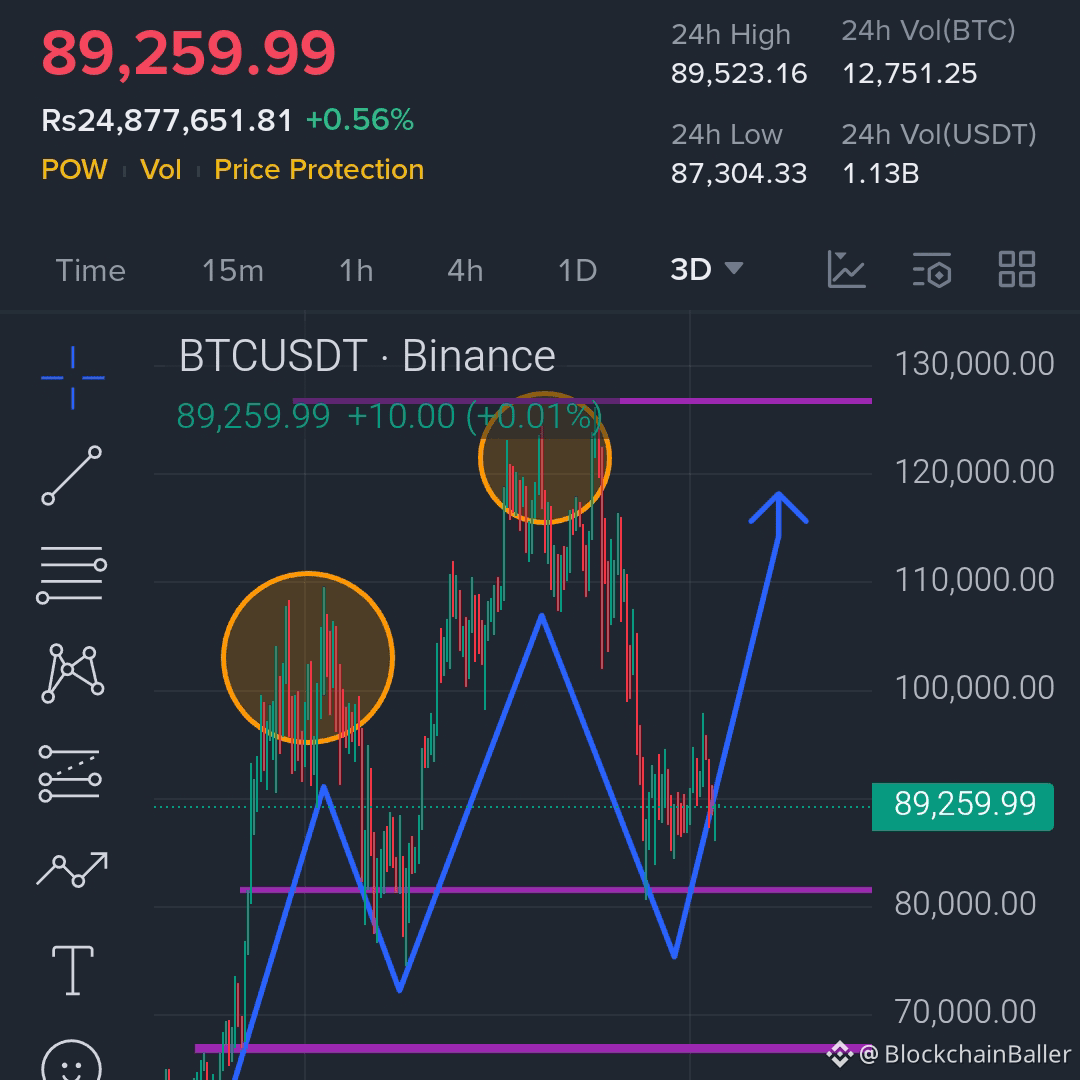The height and width of the screenshot is (1080, 1080).
Task: Click the current price label 89,259.99
Action: 961,806
